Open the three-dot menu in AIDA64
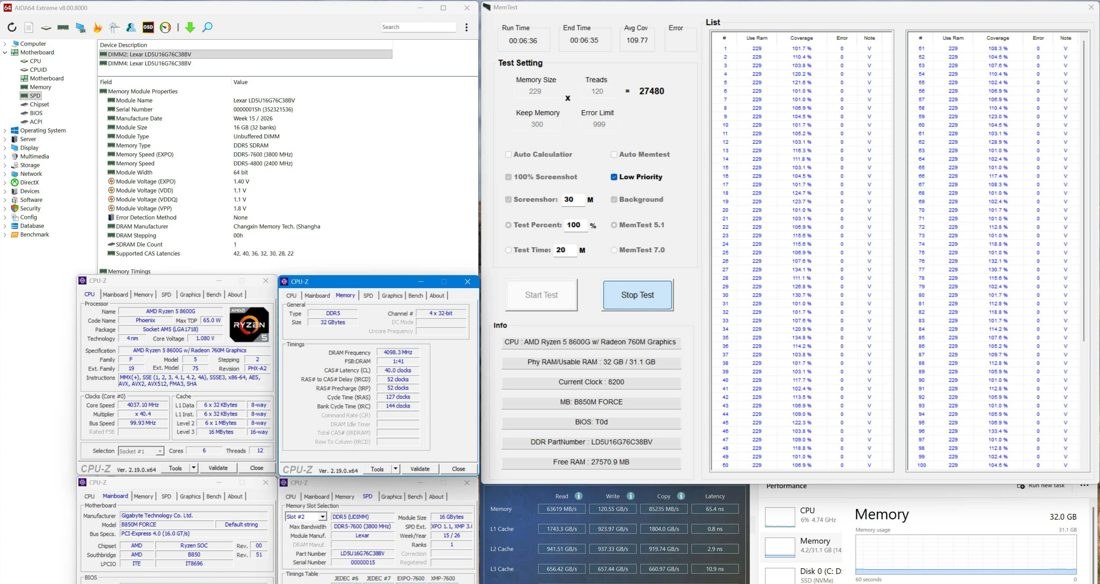This screenshot has width=1100, height=584. (x=467, y=27)
